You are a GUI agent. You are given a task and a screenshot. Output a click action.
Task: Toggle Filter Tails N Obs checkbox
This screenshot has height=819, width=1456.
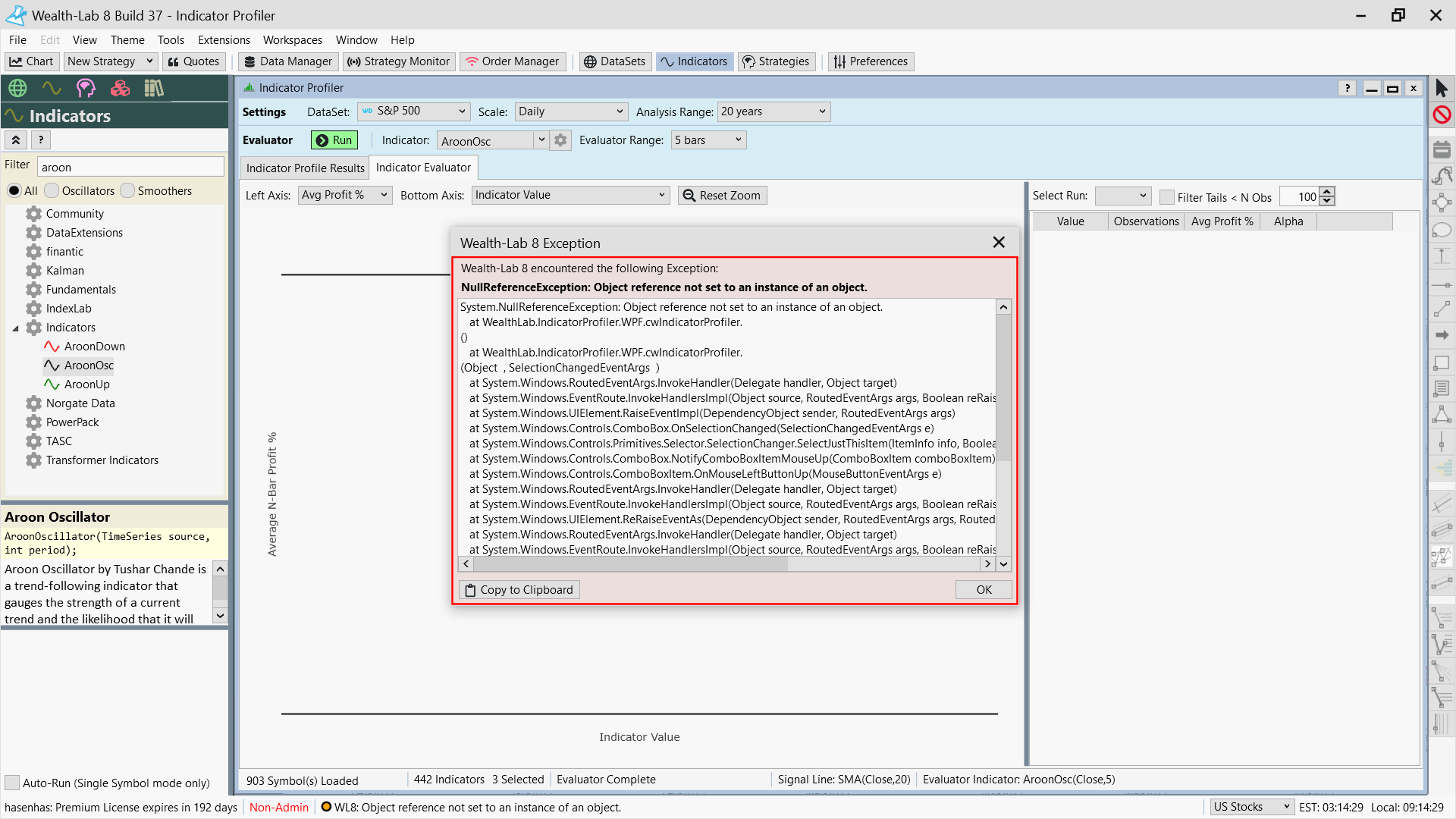click(1167, 197)
